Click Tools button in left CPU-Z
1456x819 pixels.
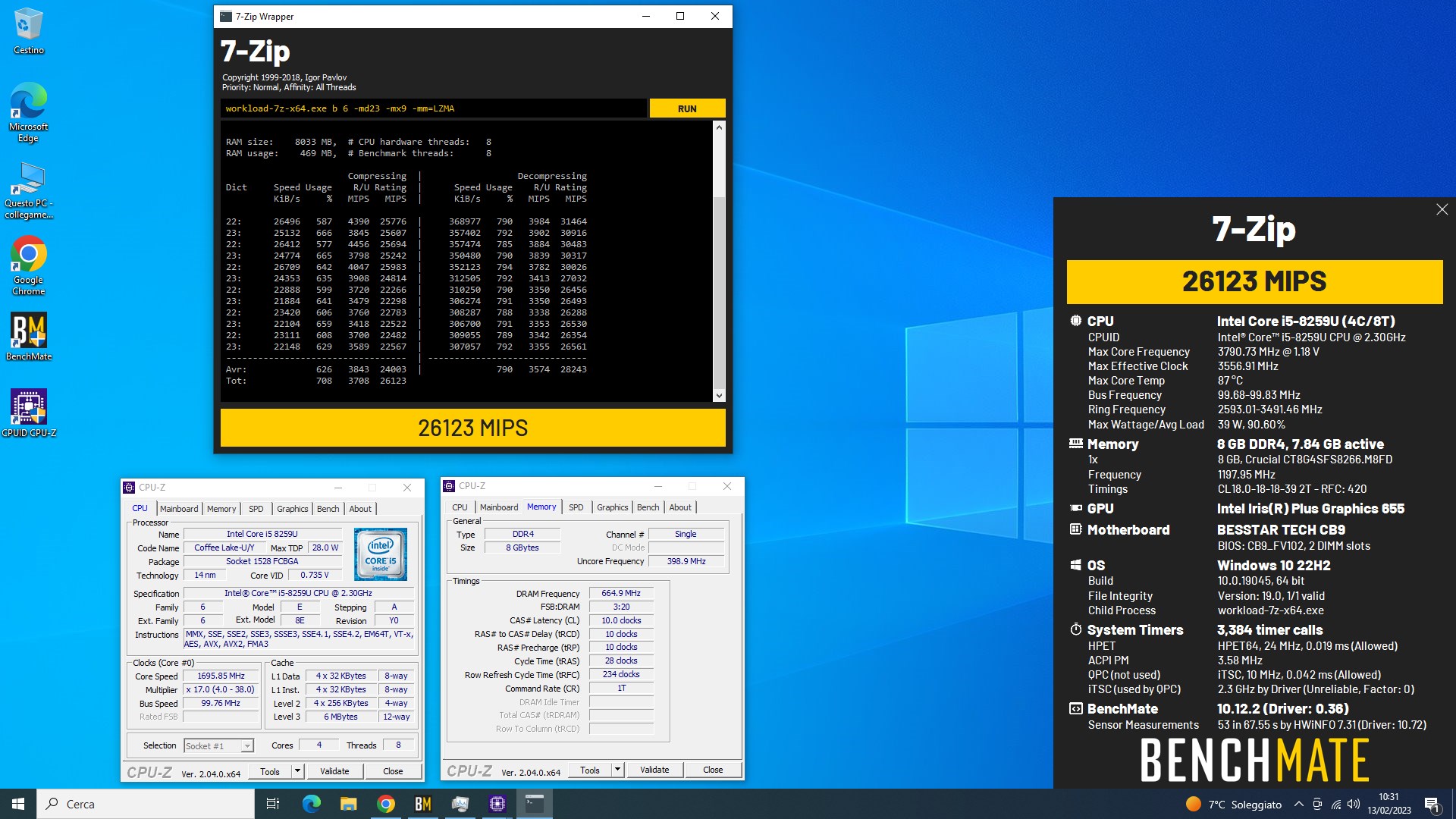pos(270,771)
